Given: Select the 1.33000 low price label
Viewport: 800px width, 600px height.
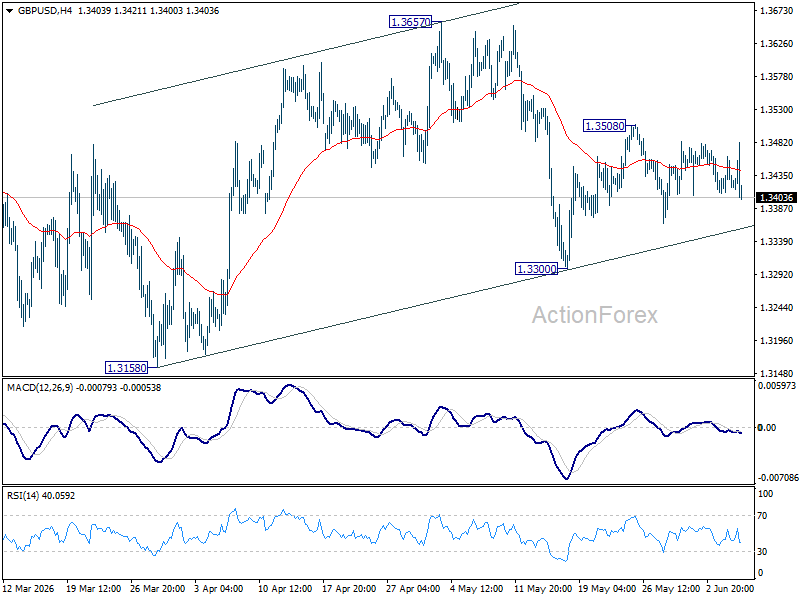Looking at the screenshot, I should coord(537,269).
